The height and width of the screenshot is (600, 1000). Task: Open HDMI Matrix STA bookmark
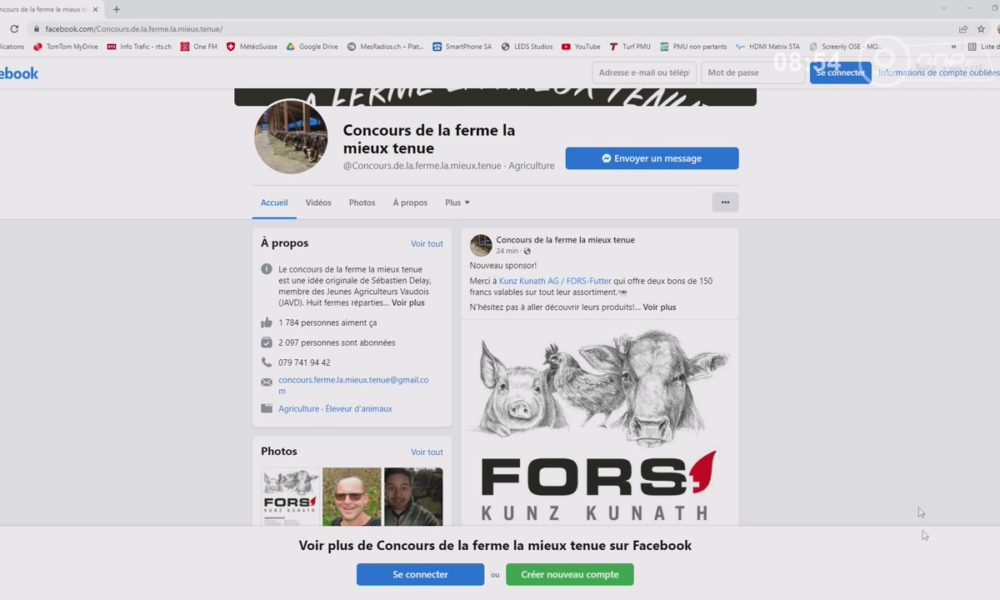pos(768,47)
